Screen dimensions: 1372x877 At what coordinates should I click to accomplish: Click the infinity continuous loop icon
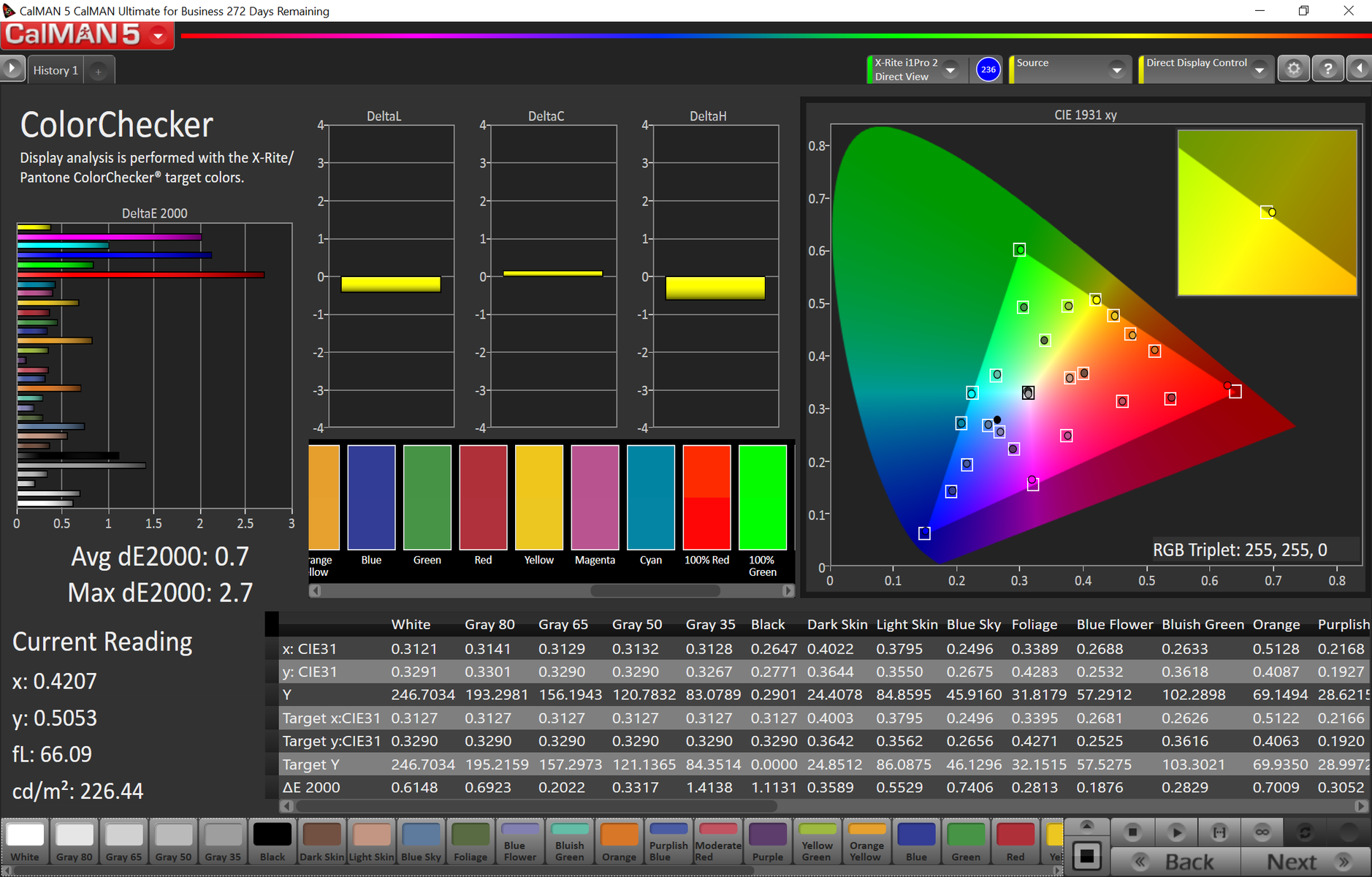(x=1262, y=832)
